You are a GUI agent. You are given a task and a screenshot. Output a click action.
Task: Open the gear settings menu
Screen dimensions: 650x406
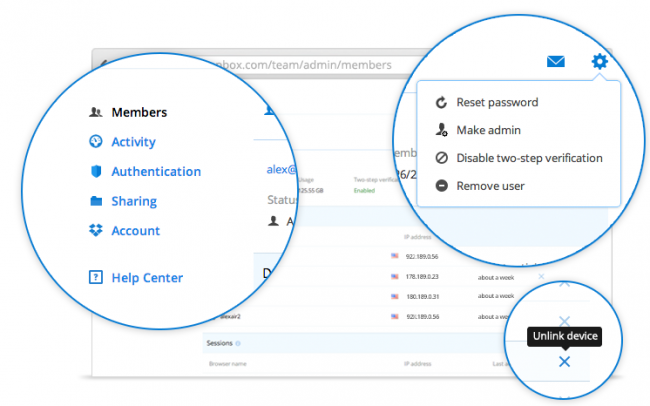coord(599,61)
